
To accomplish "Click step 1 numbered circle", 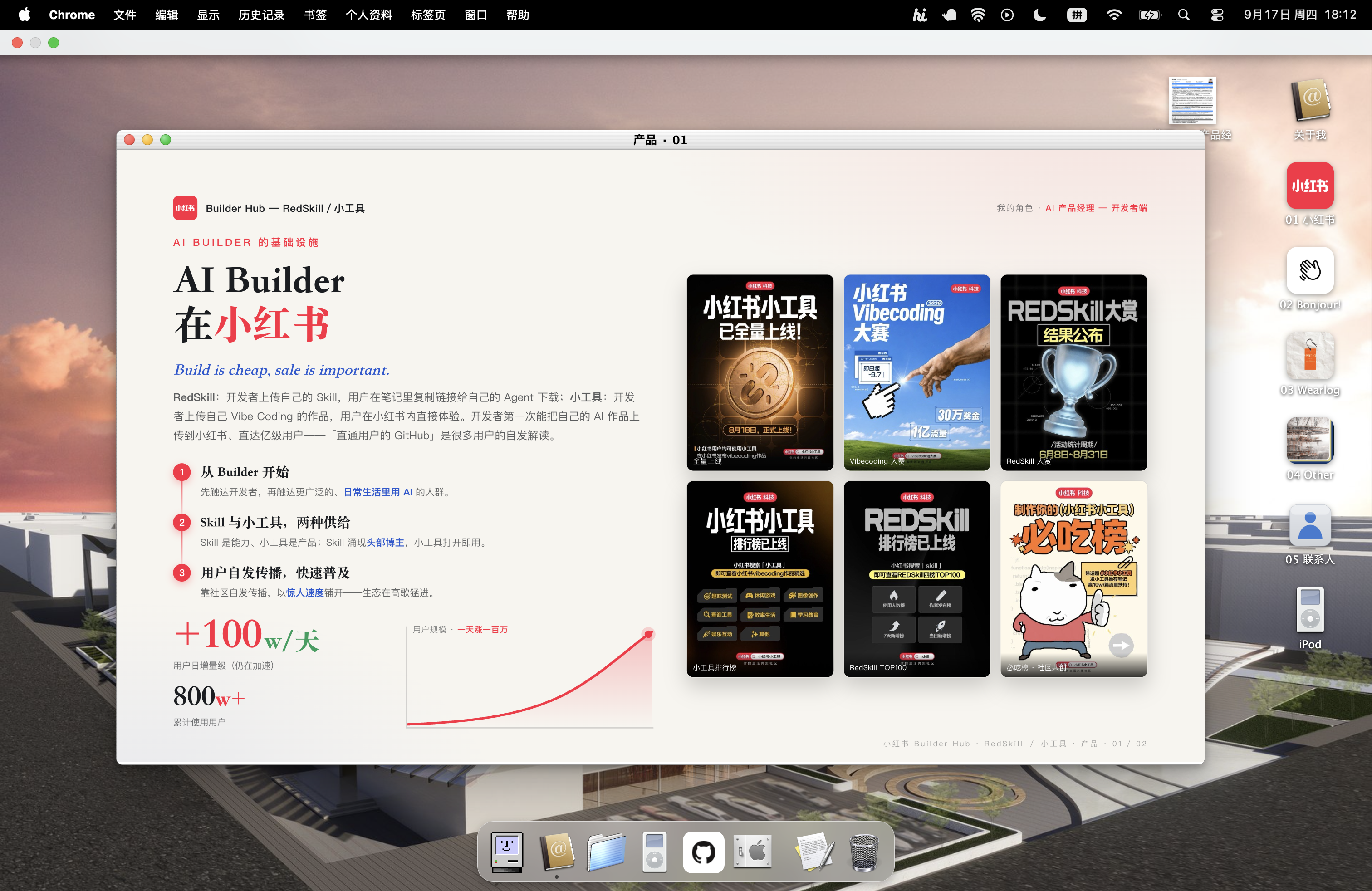I will (181, 472).
